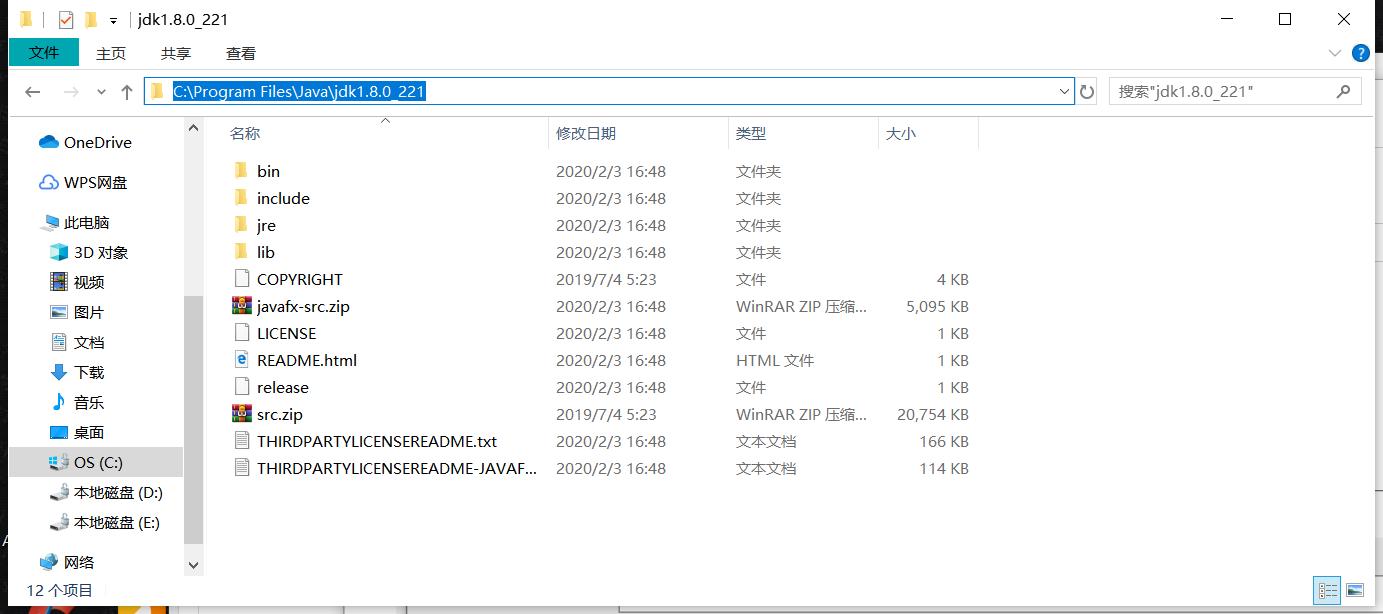Open the bin folder icon
Image resolution: width=1383 pixels, height=614 pixels.
tap(240, 171)
